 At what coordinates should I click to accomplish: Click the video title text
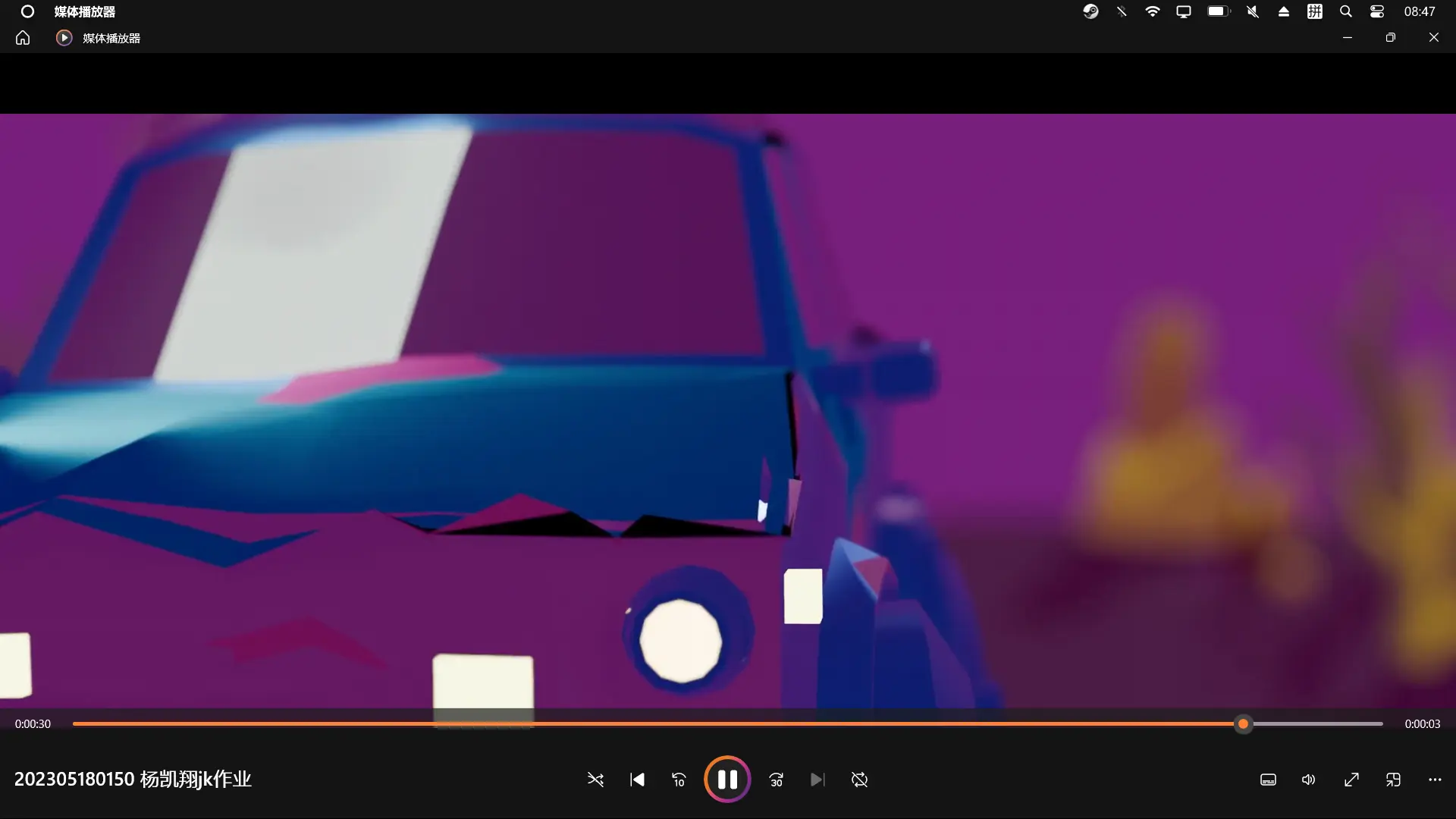click(x=133, y=780)
